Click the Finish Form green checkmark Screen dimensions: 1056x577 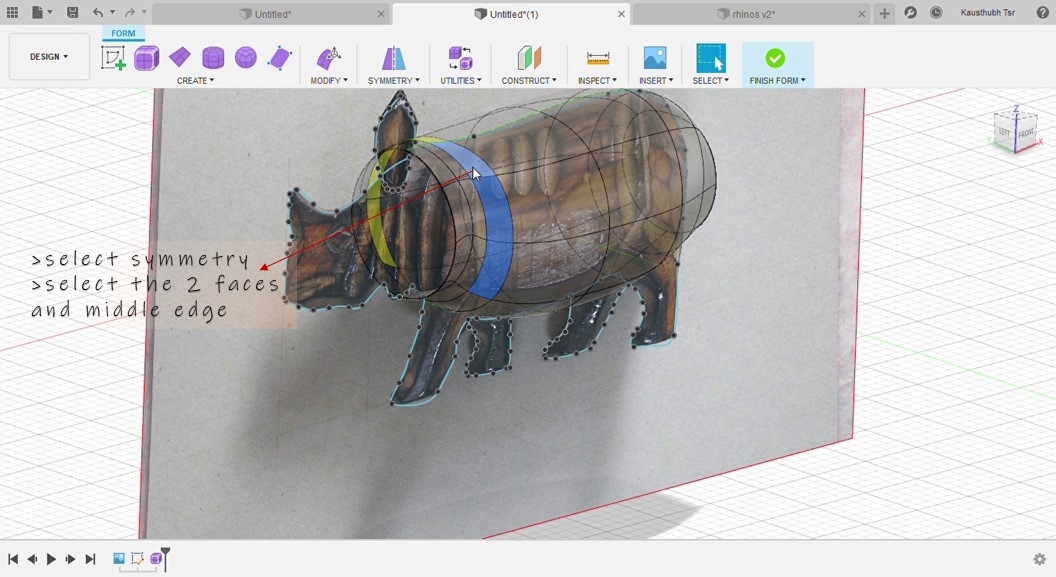pos(775,58)
